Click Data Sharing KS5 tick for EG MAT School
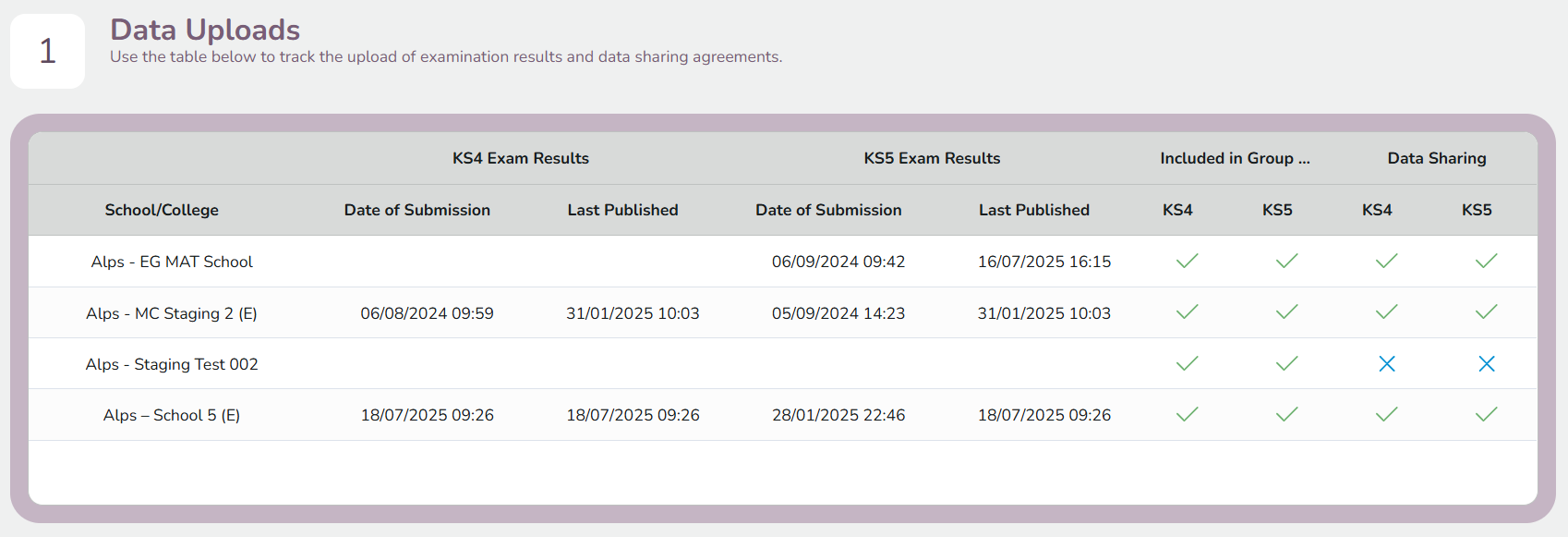Viewport: 1568px width, 537px height. tap(1486, 262)
